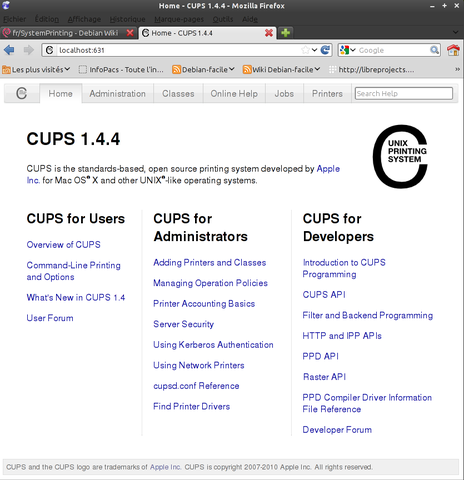
Task: Go to the Classes tab
Action: point(178,94)
